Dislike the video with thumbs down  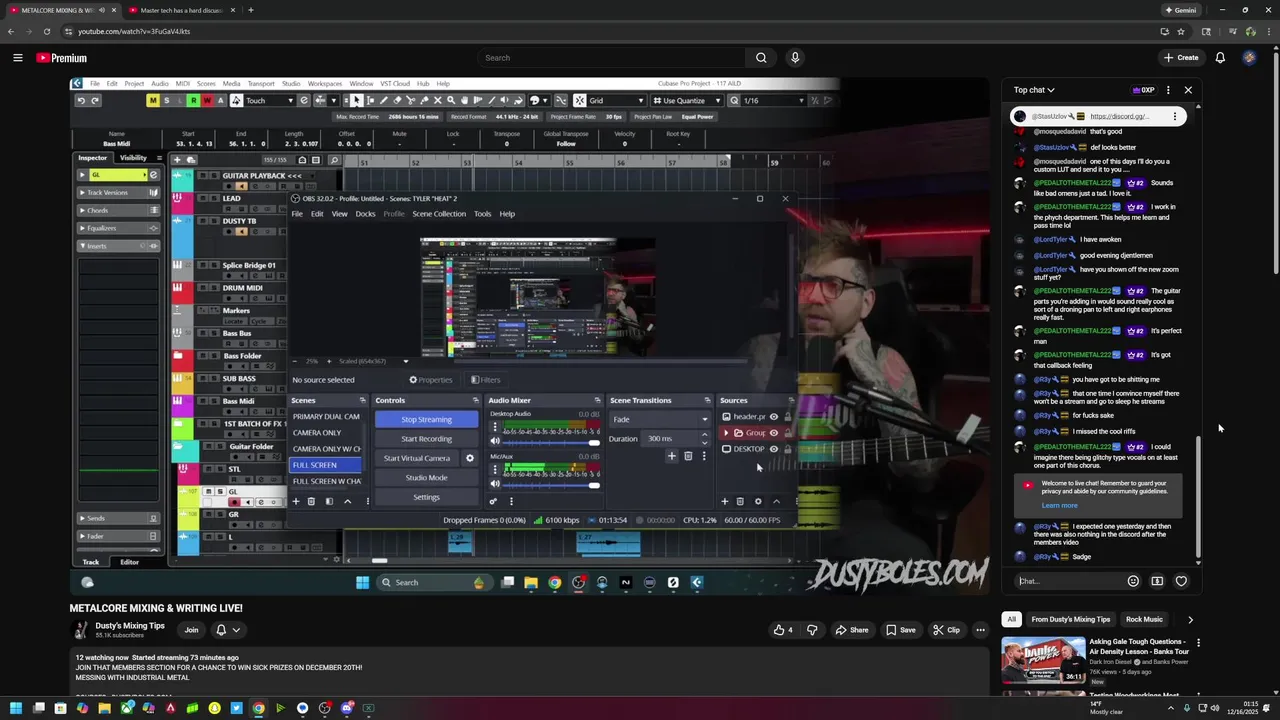(812, 630)
